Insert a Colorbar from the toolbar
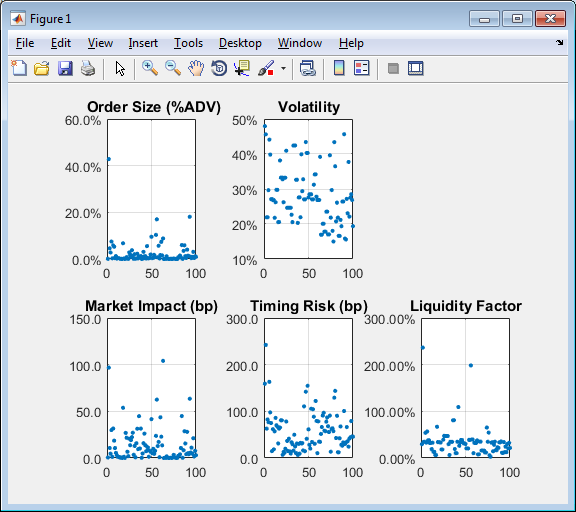Viewport: 576px width, 512px height. 339,68
